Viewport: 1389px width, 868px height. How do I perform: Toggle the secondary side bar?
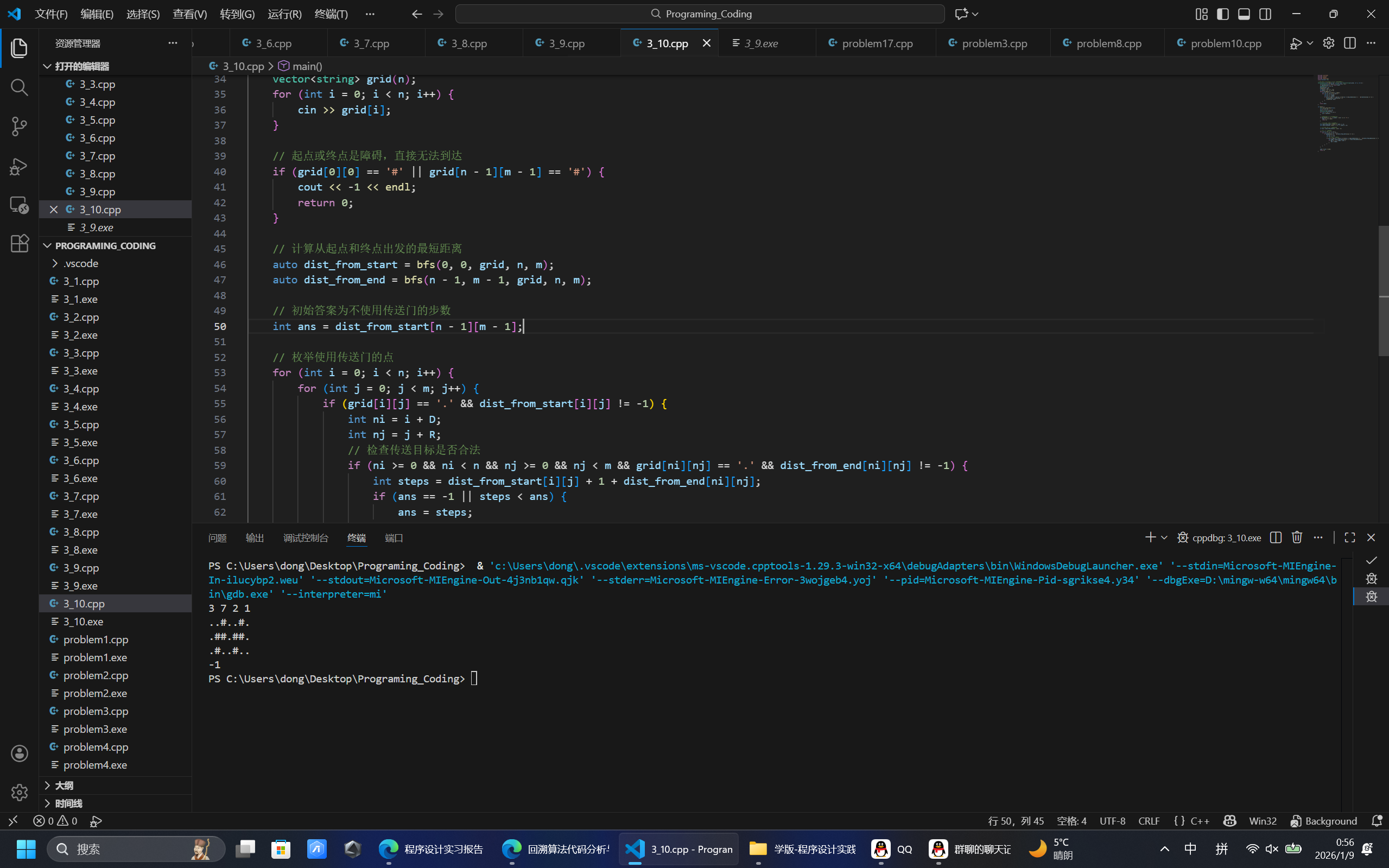1265,14
